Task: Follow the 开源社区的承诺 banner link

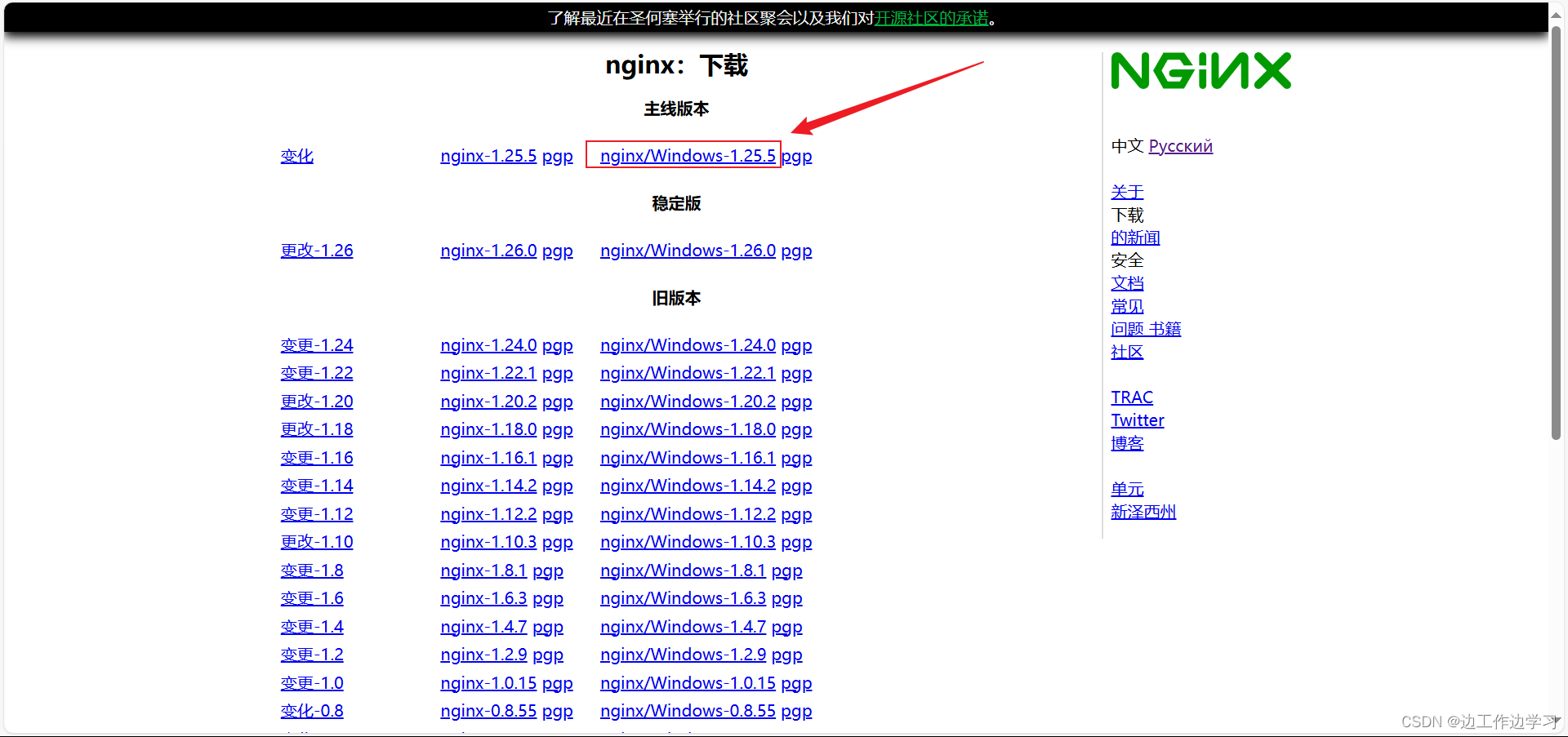Action: pyautogui.click(x=932, y=18)
